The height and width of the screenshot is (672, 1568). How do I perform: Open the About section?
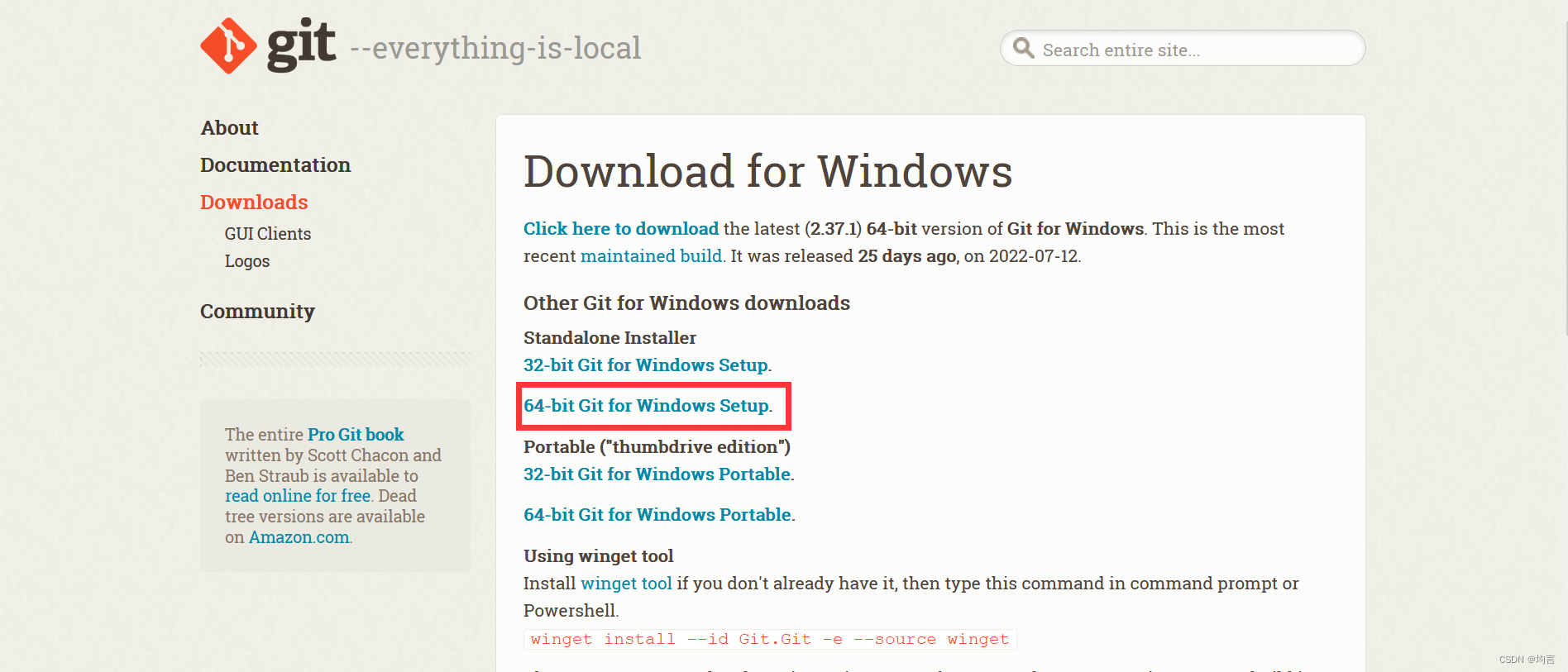(x=230, y=128)
